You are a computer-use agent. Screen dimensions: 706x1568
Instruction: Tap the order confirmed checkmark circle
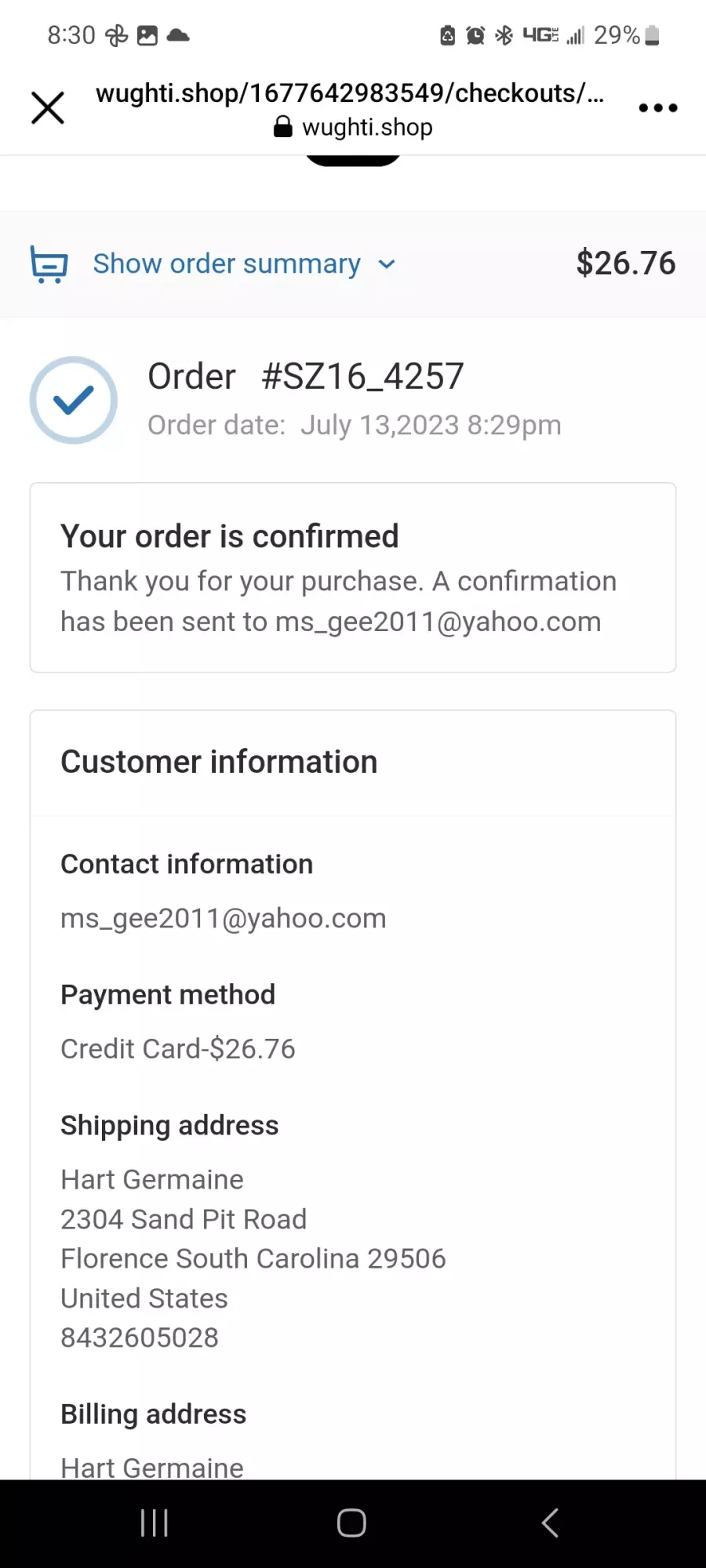pos(74,400)
